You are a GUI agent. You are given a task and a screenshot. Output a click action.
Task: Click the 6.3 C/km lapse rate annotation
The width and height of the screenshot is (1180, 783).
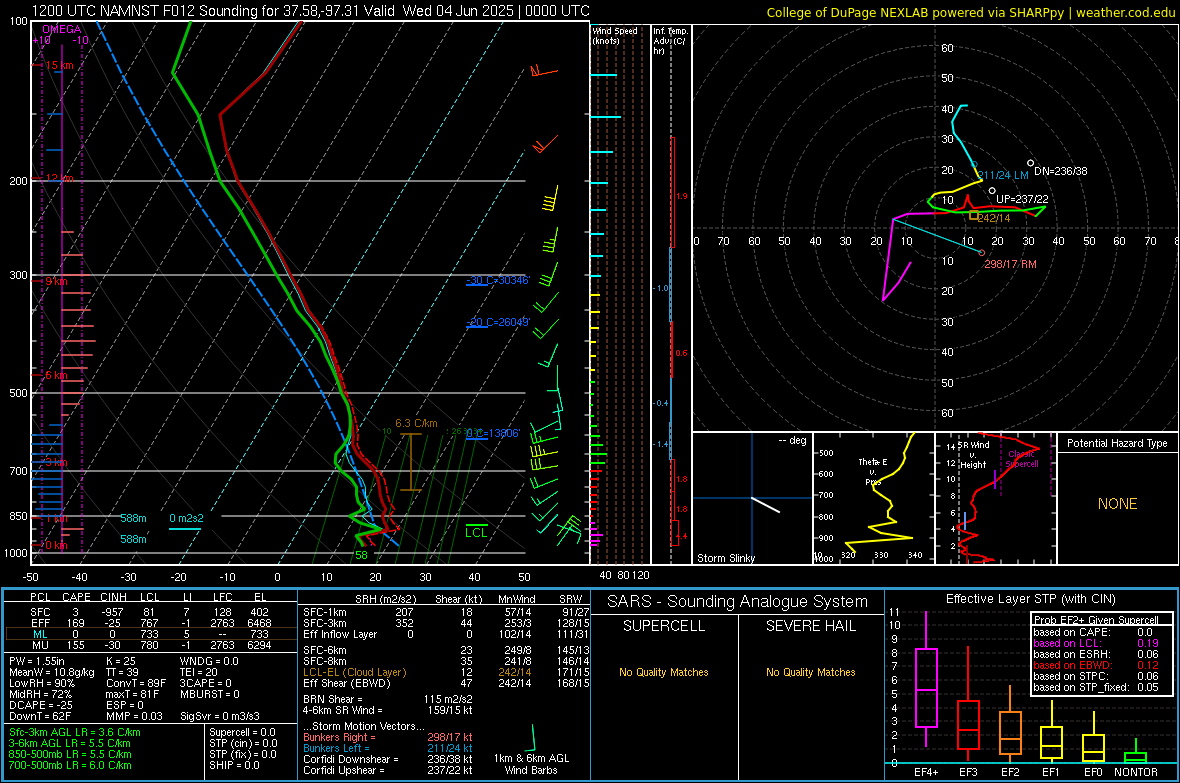pos(416,423)
